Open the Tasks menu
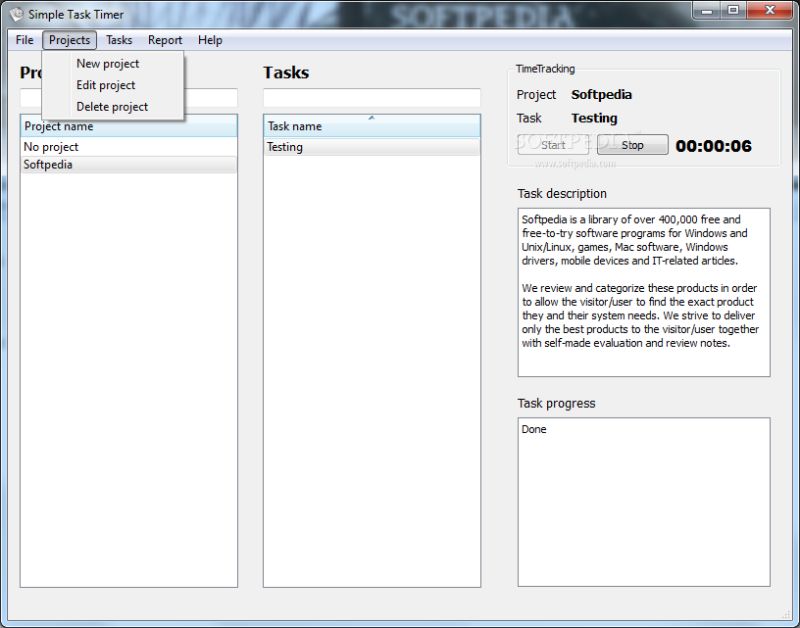The width and height of the screenshot is (800, 628). click(119, 40)
